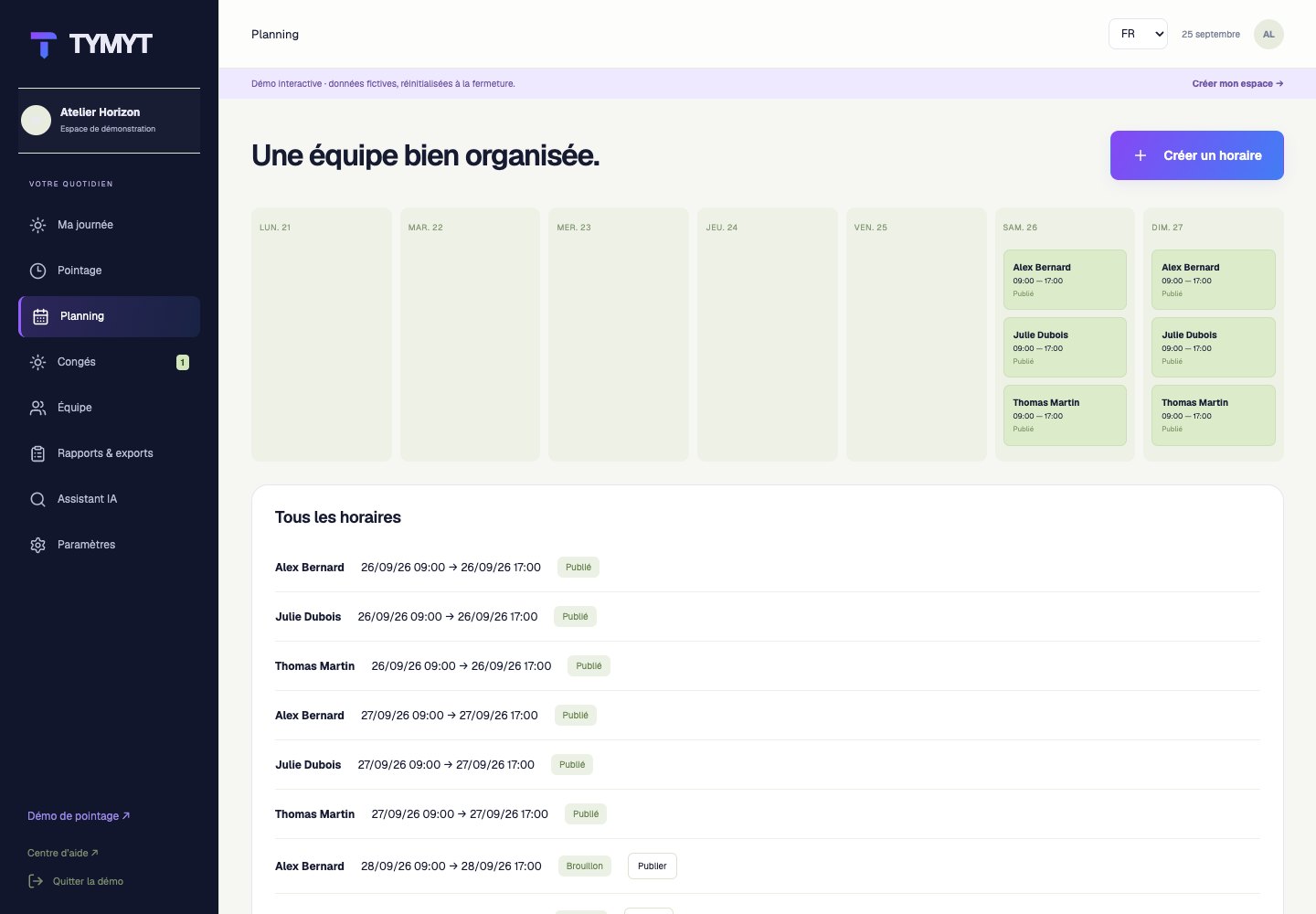The image size is (1316, 914).
Task: Click Julie Dubois 26/09/26 list row name
Action: (x=308, y=617)
